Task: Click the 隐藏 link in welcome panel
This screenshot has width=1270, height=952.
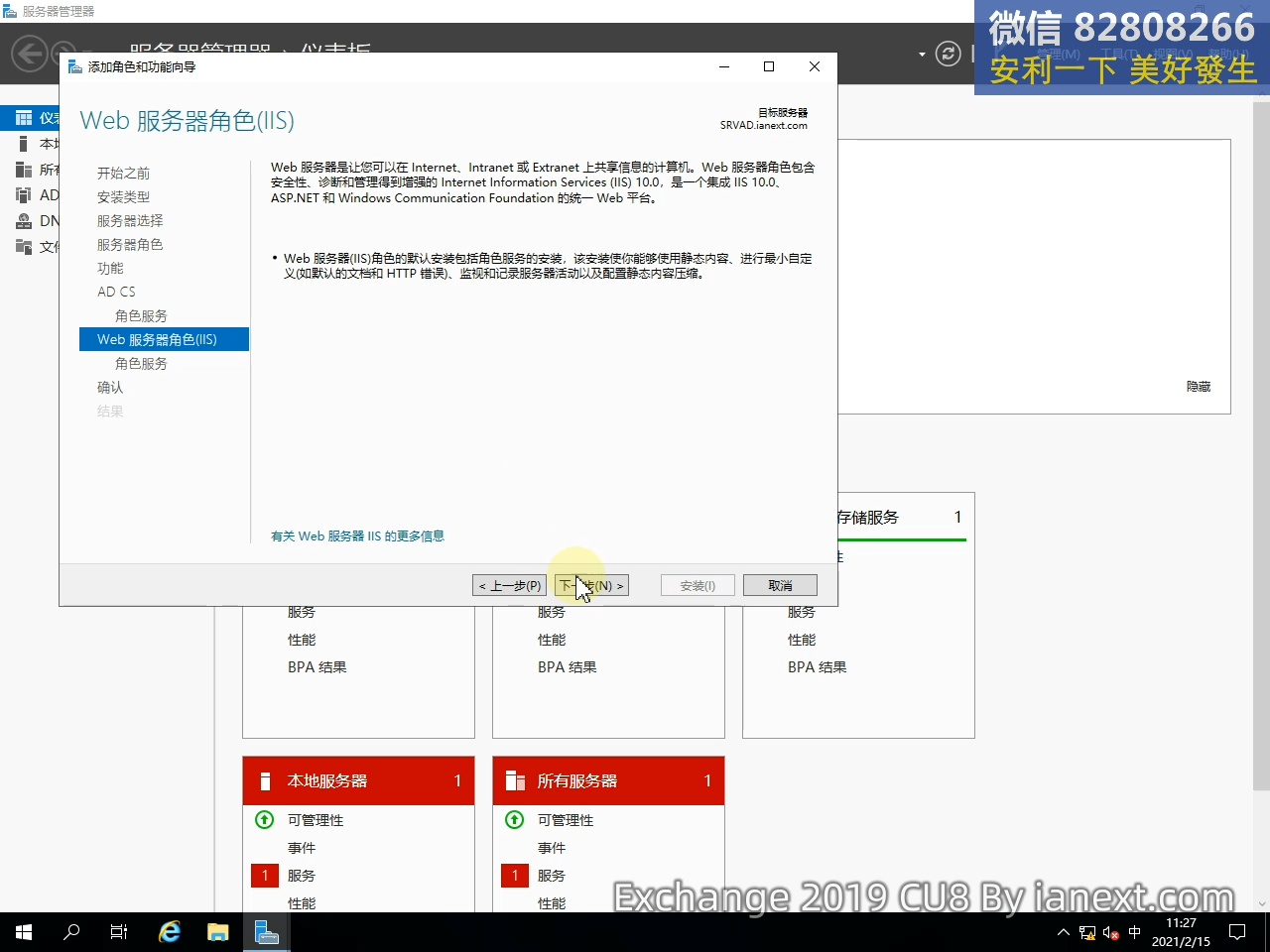Action: coord(1199,387)
